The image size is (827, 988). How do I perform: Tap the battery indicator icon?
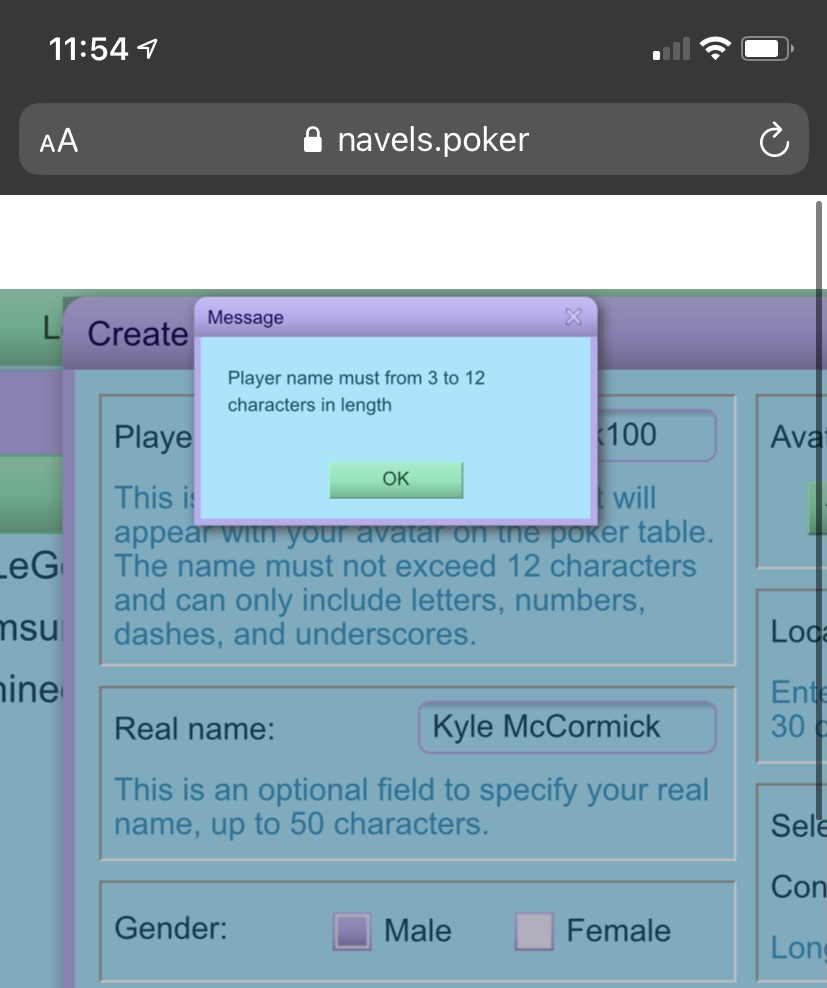click(x=767, y=48)
